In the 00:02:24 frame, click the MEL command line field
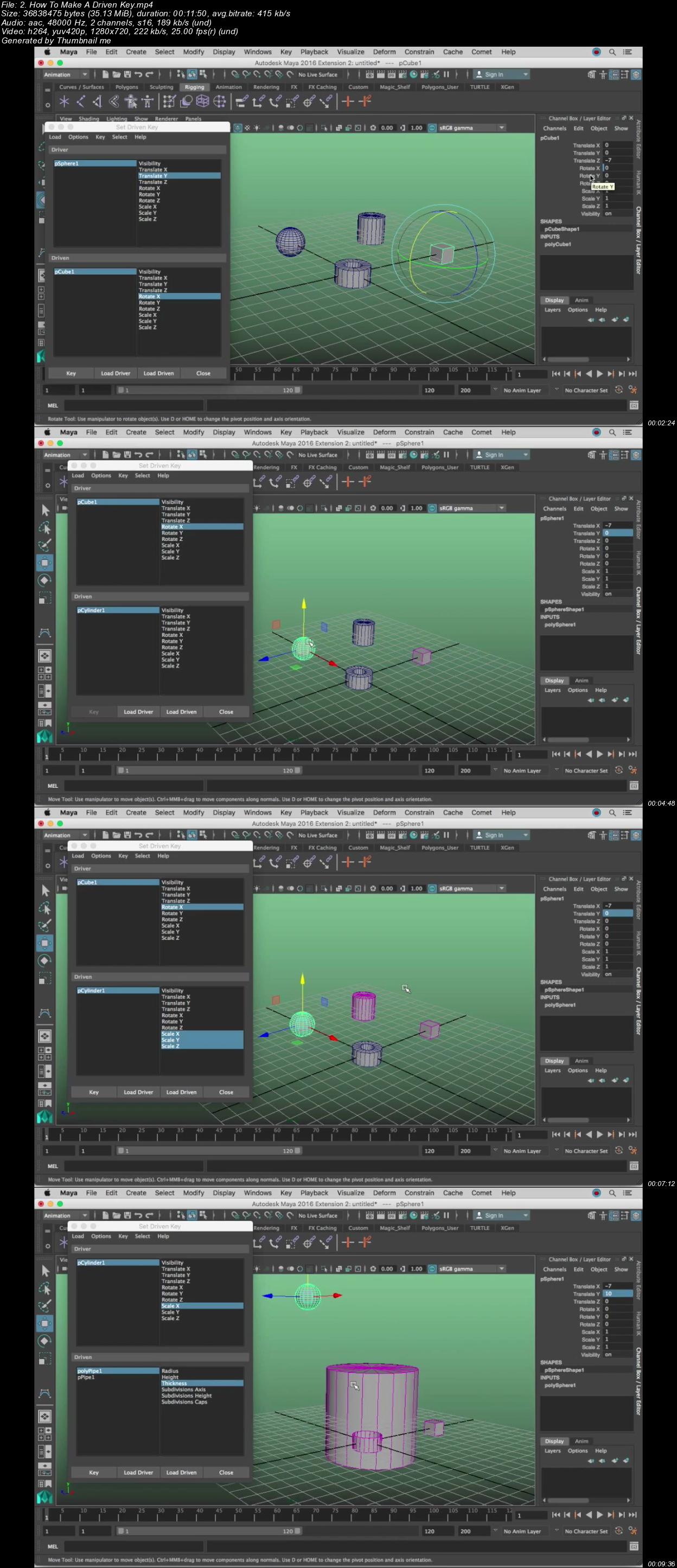 coord(133,405)
